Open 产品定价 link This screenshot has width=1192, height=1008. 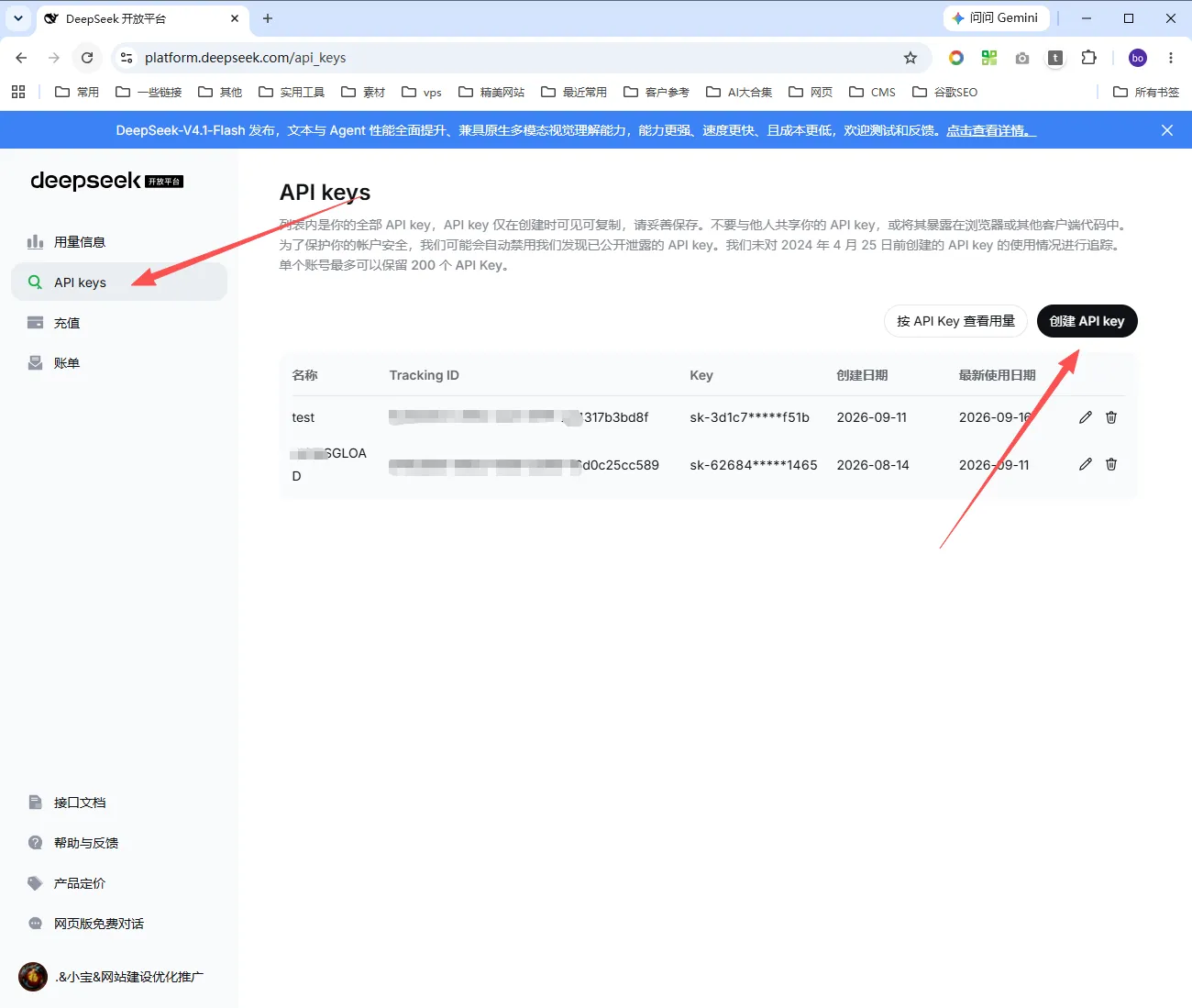(67, 883)
